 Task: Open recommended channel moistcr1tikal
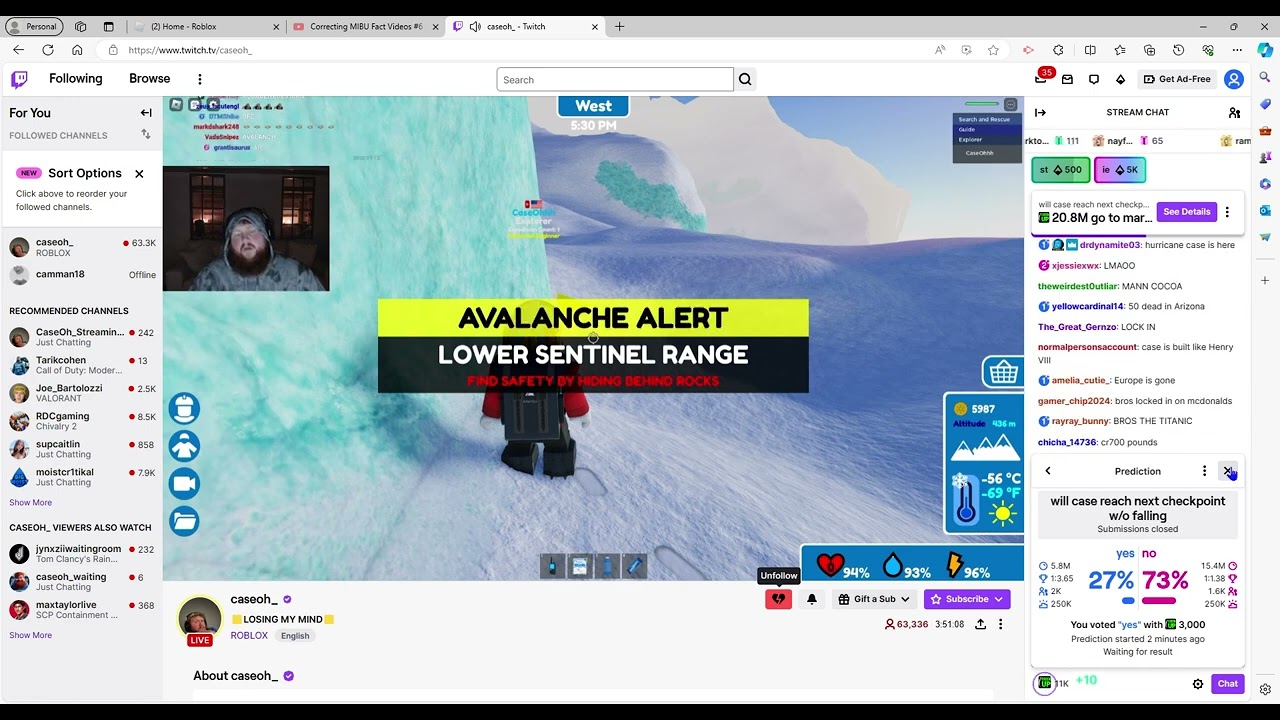[x=81, y=477]
